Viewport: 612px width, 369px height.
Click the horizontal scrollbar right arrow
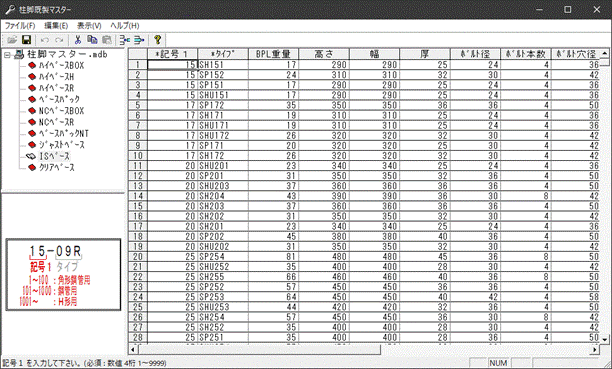[x=594, y=349]
